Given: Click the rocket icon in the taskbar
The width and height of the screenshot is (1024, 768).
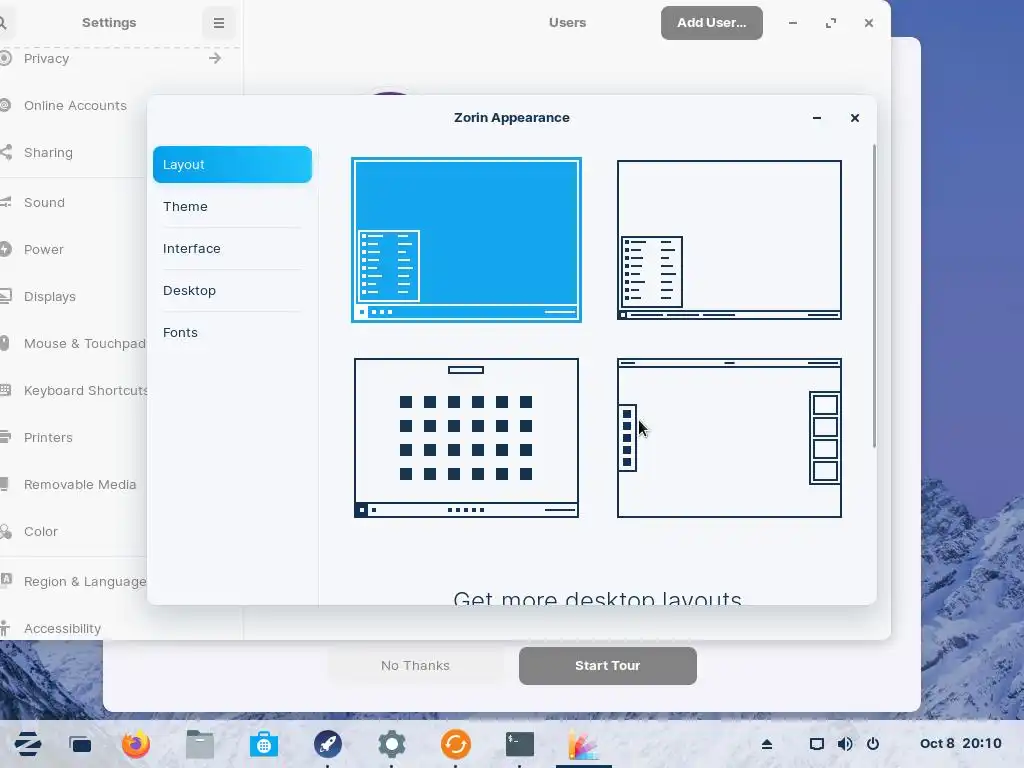Looking at the screenshot, I should coord(328,744).
